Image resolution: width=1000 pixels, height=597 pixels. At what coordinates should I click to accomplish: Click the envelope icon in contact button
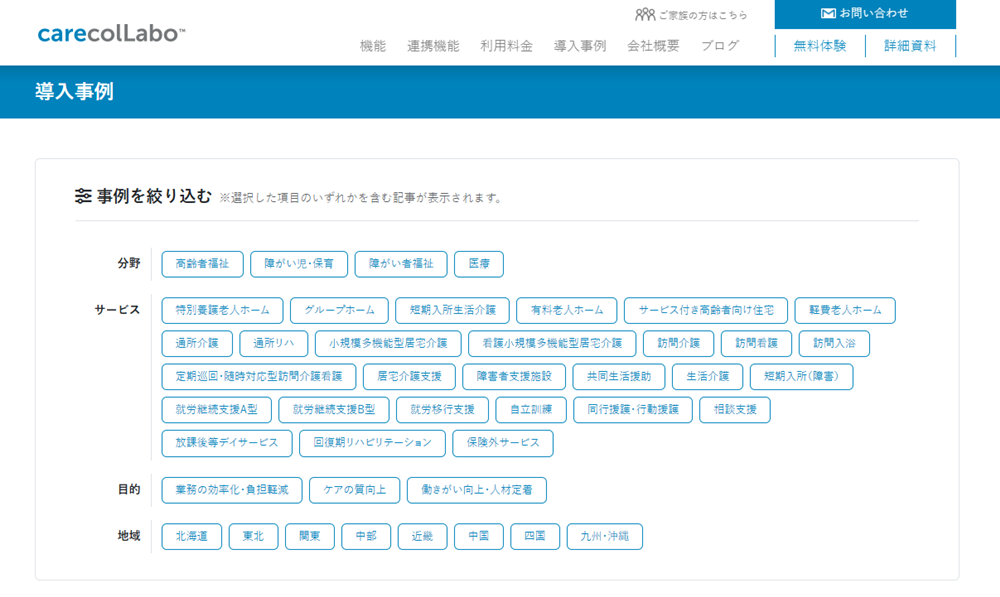point(828,13)
